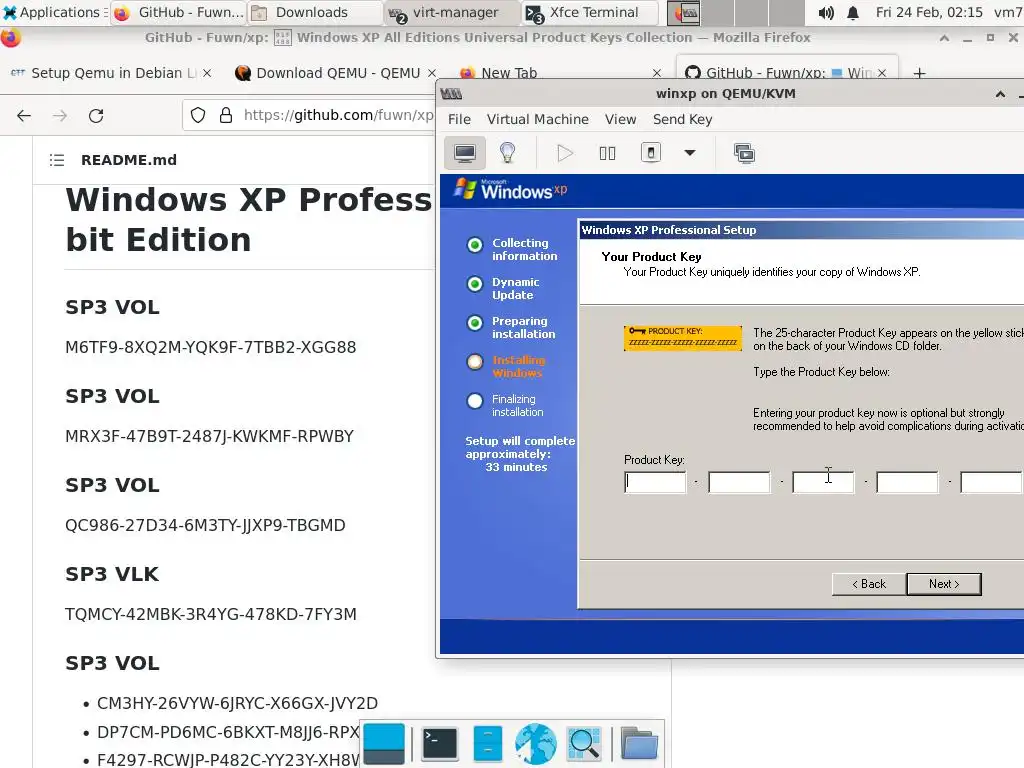Close the GitHub Fuwn/xp tab
1024x768 pixels.
882,73
